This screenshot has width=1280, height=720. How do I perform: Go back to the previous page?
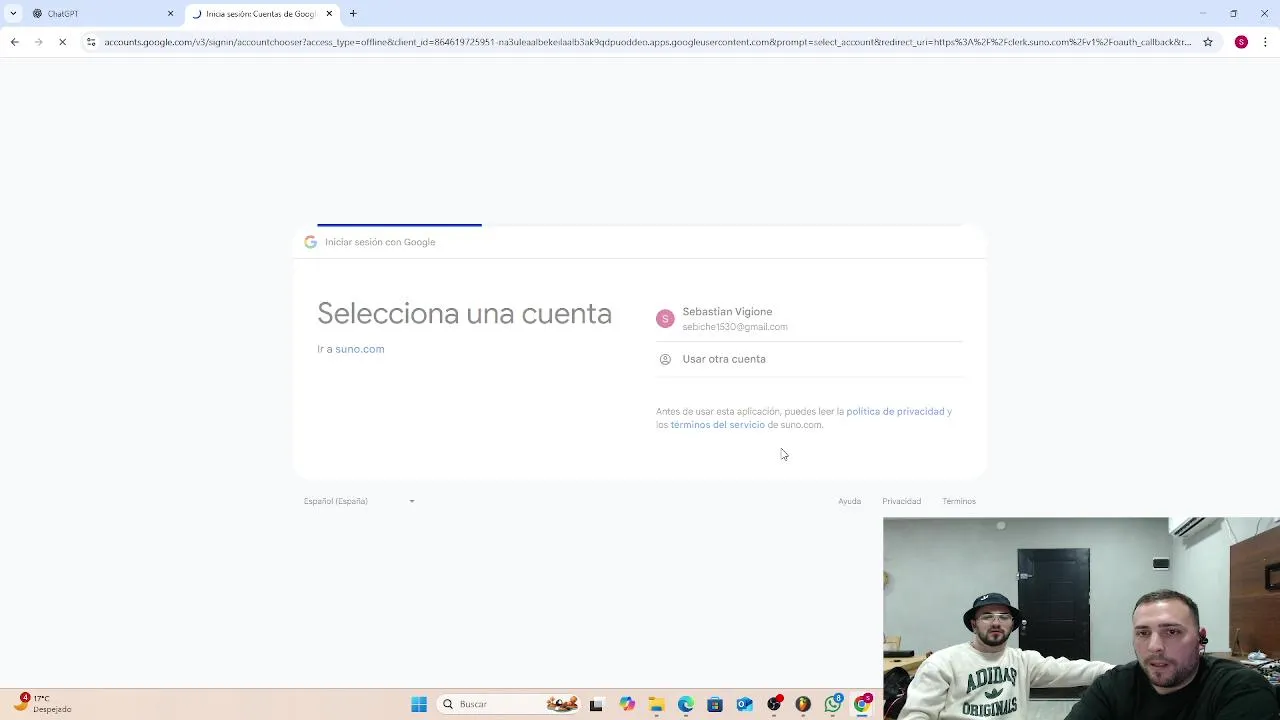pos(14,42)
